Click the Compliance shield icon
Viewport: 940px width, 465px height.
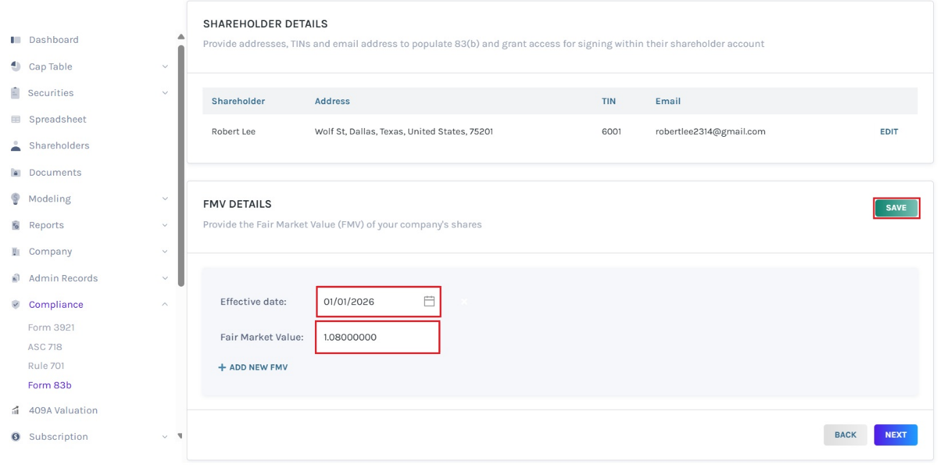(x=16, y=304)
